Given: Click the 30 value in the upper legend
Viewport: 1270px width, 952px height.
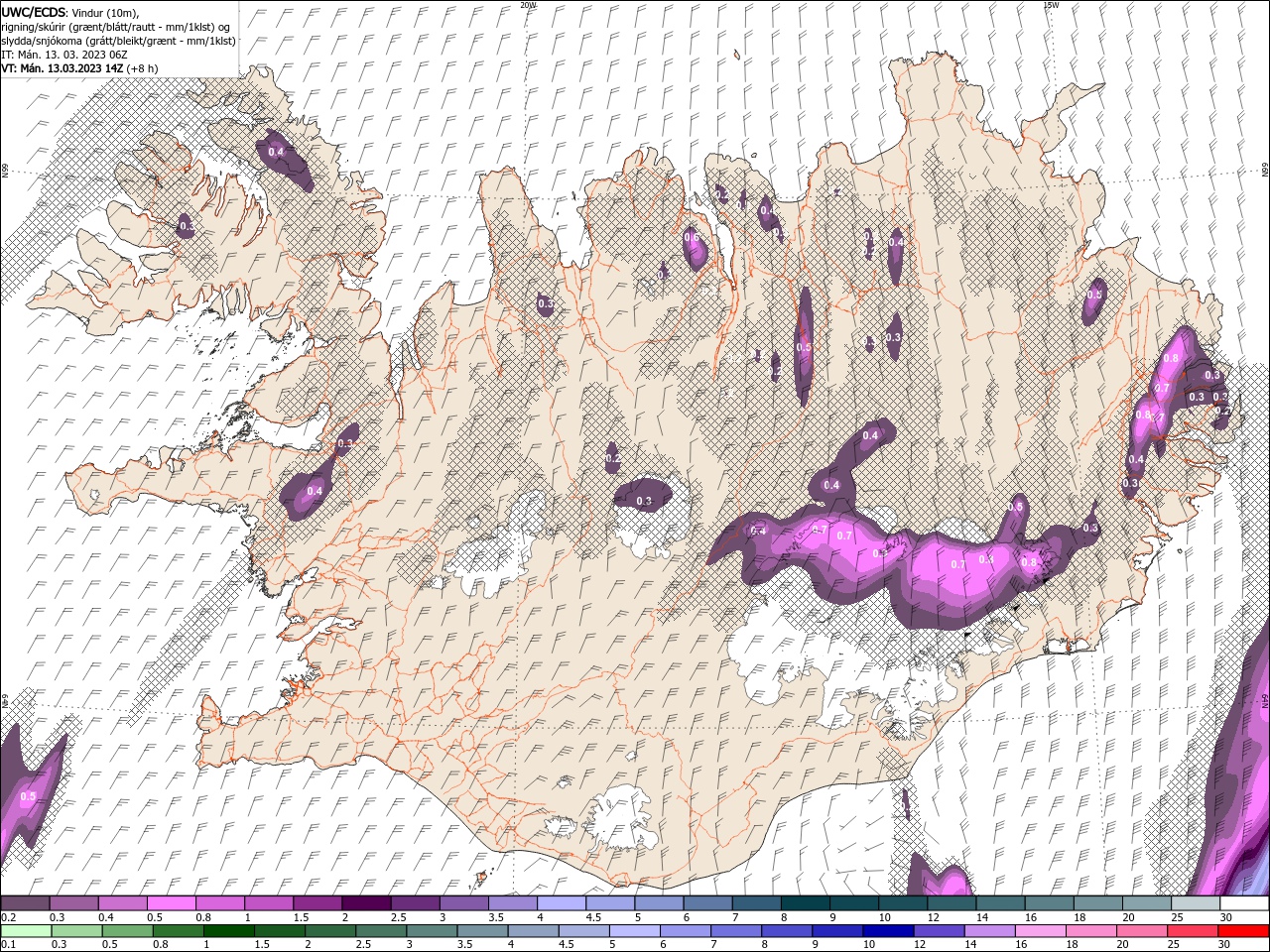Looking at the screenshot, I should (x=1224, y=917).
